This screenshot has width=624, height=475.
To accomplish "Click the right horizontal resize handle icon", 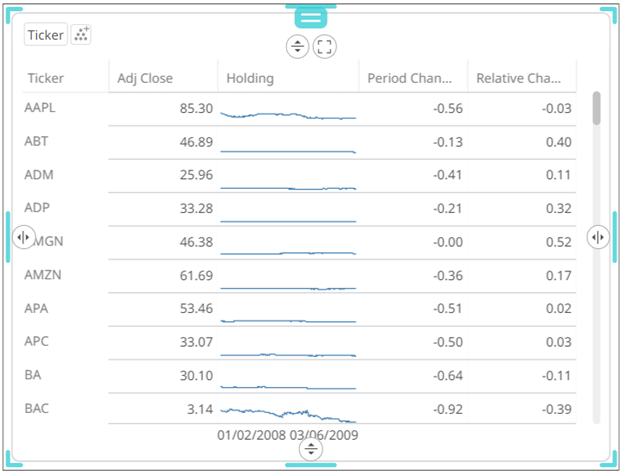I will click(x=598, y=237).
